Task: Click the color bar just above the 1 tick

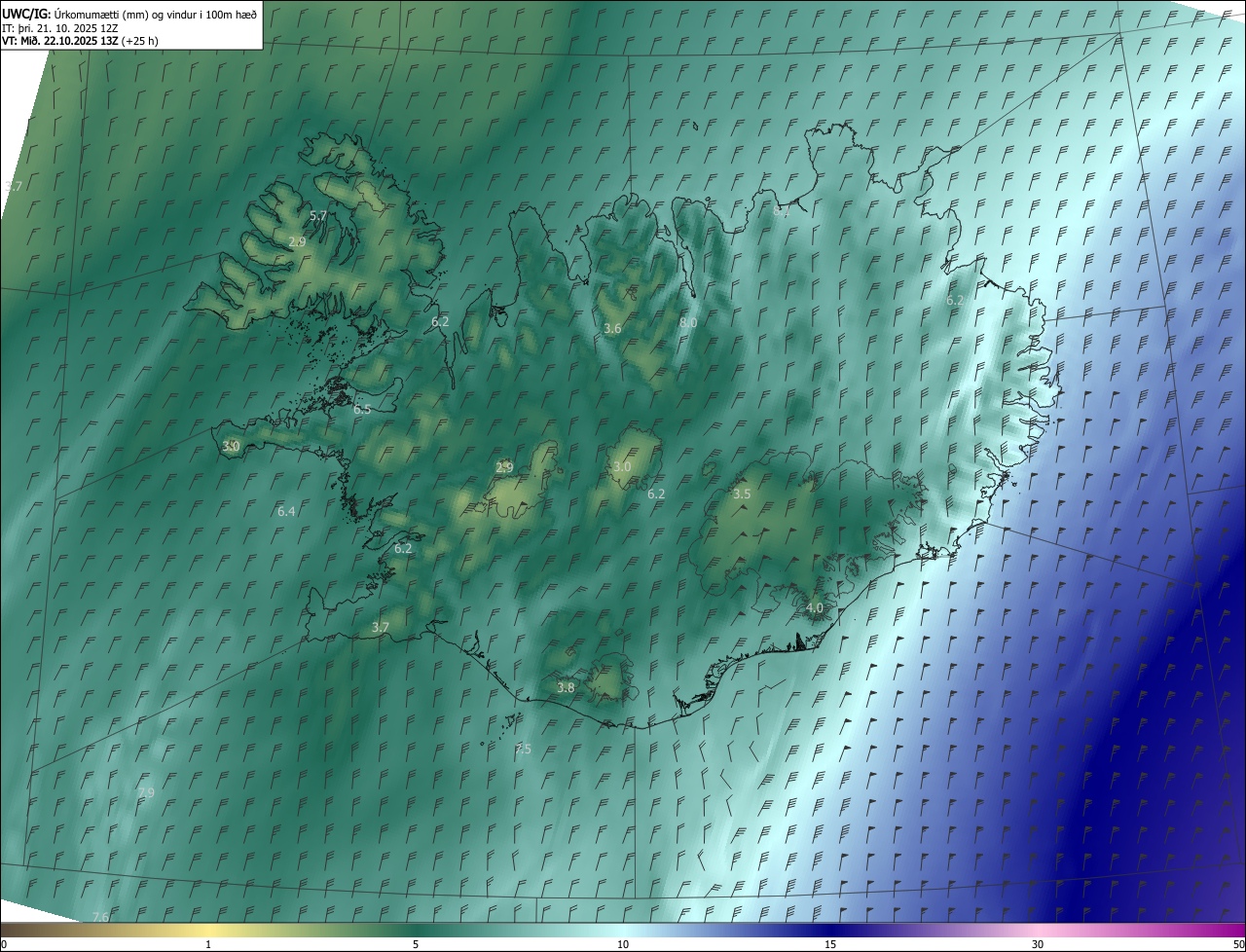Action: point(208,930)
